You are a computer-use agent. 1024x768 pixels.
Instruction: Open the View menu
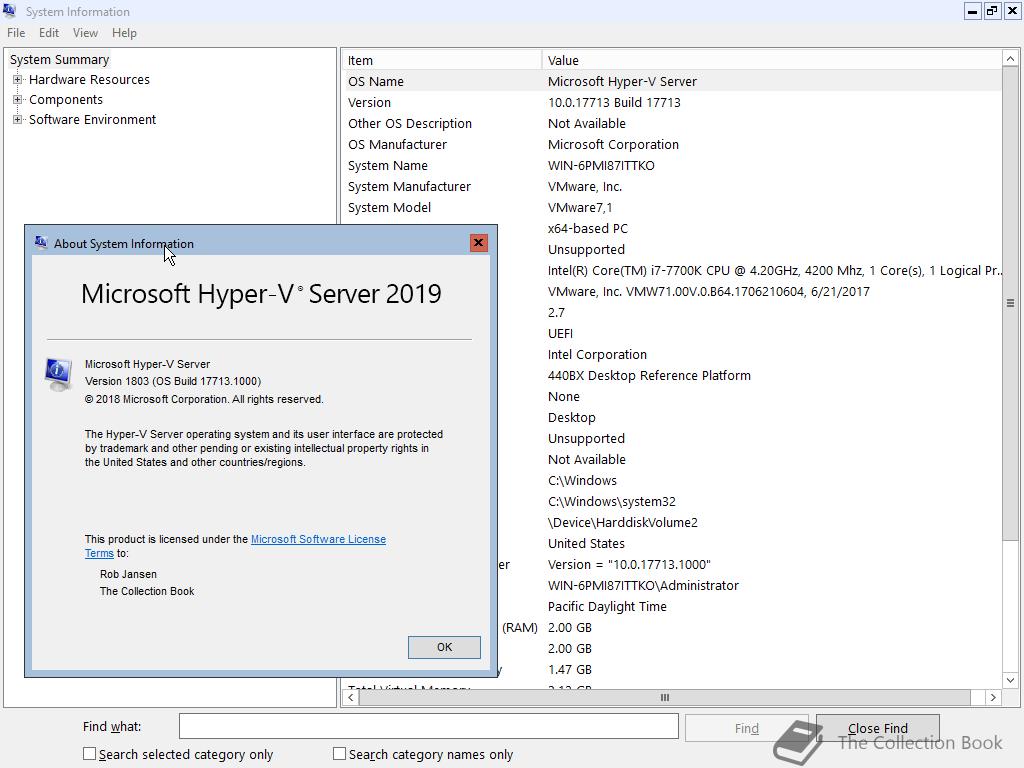(86, 33)
